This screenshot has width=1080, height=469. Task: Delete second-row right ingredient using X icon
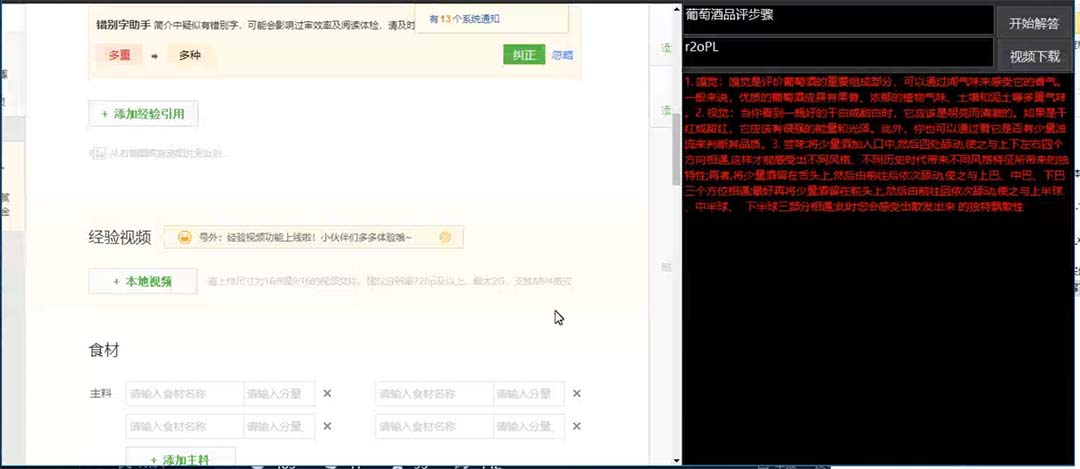click(576, 427)
